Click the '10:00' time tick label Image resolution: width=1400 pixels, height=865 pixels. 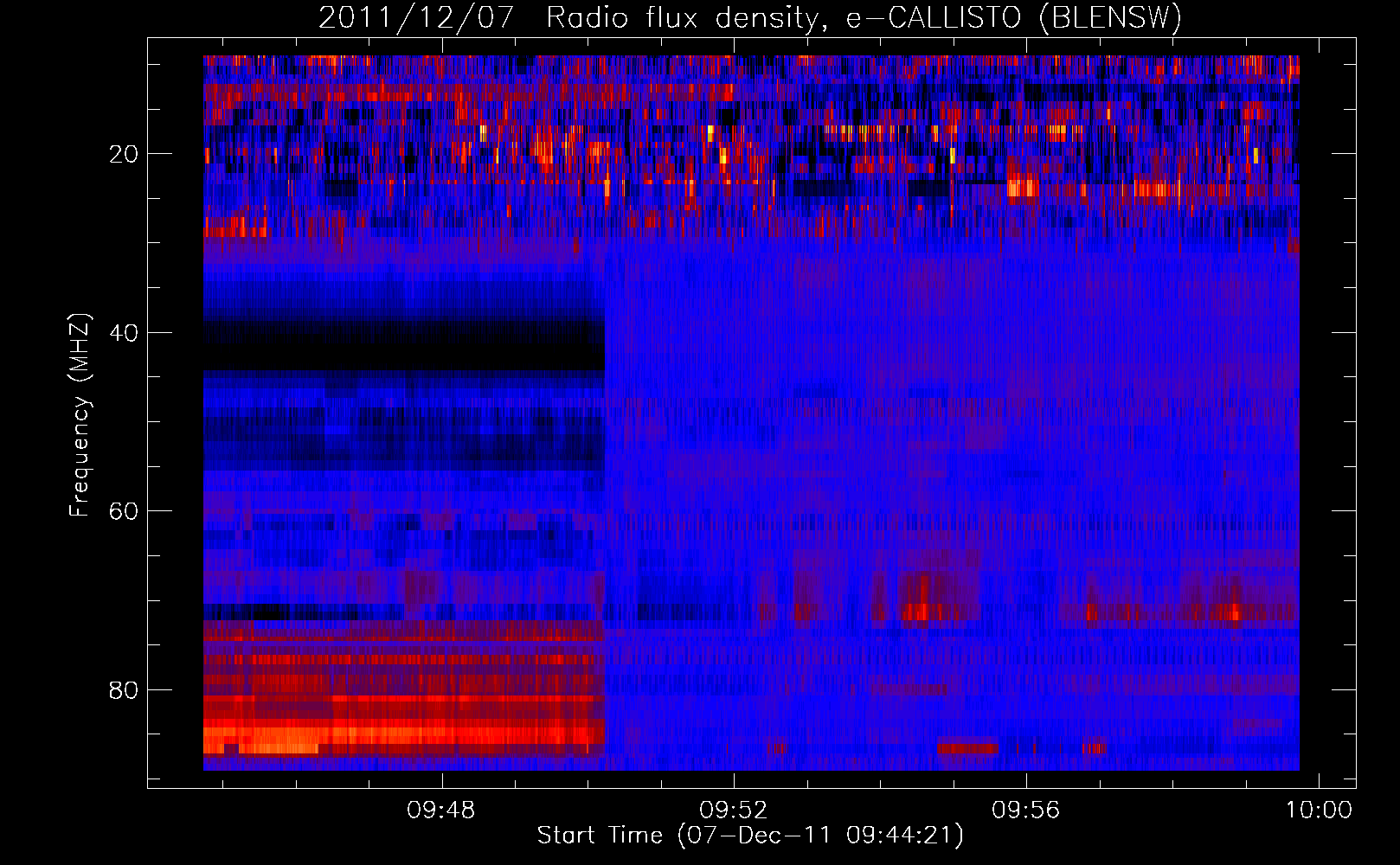(1319, 811)
